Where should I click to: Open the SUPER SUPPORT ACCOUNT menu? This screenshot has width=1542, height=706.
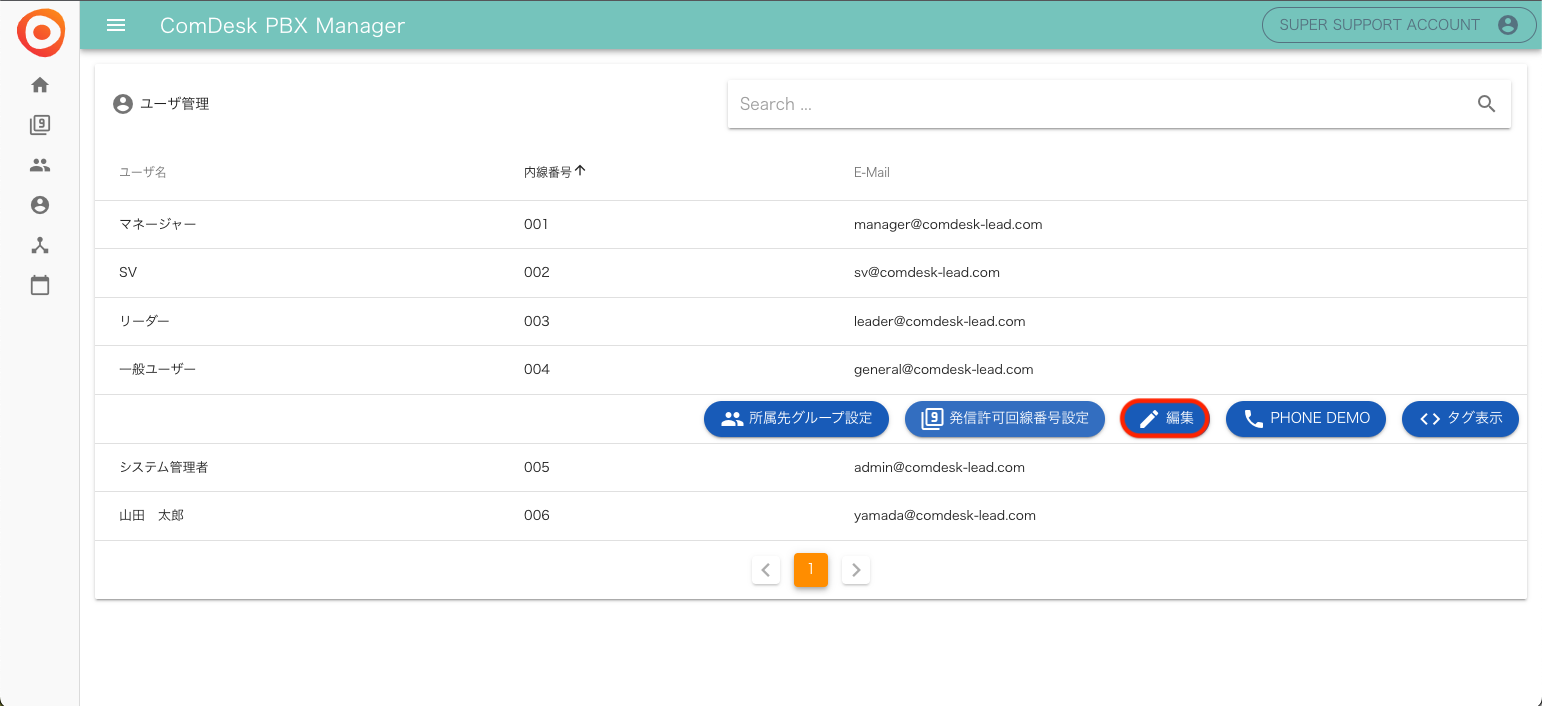[1398, 25]
